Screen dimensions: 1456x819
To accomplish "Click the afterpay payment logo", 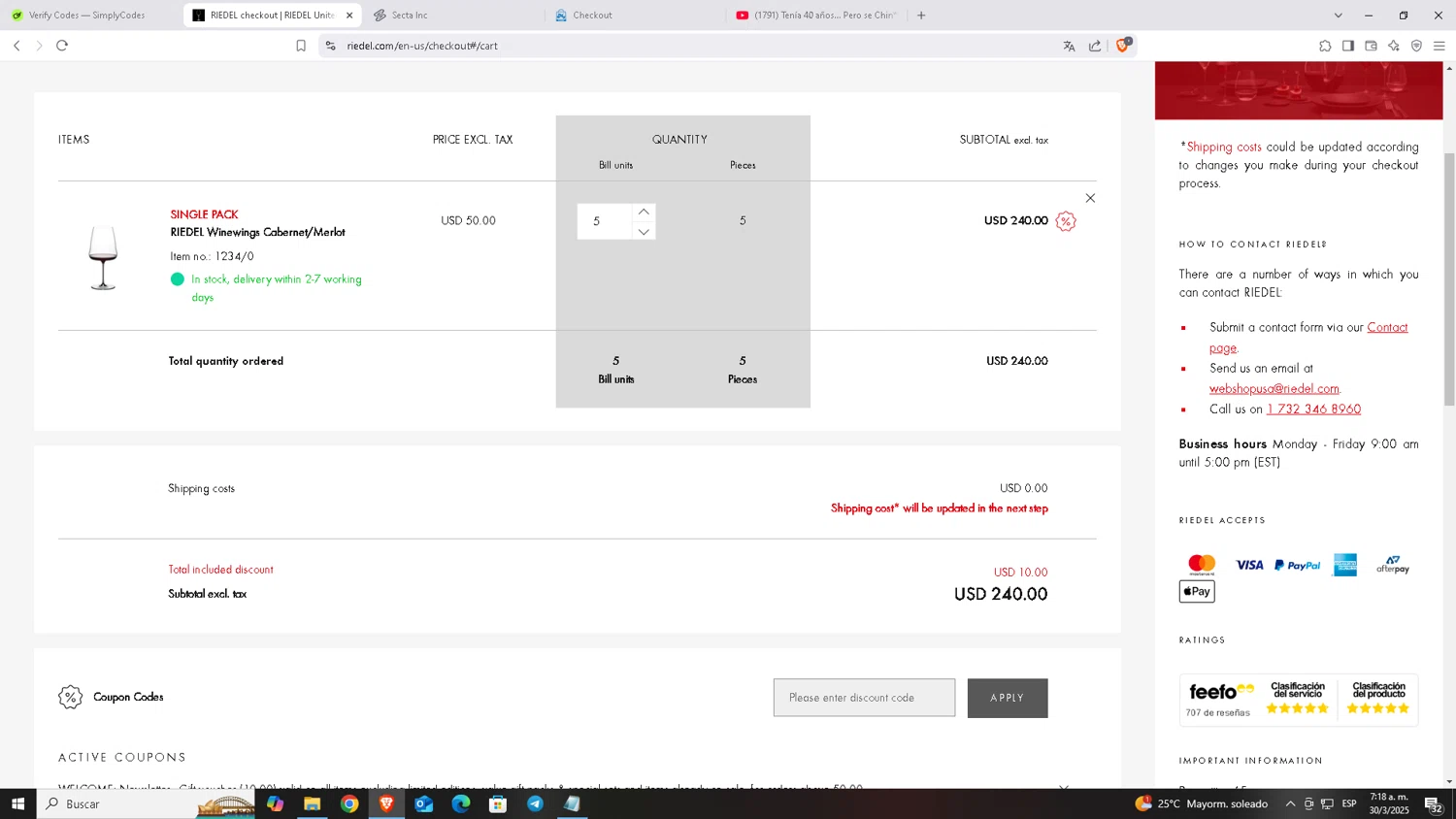I will point(1393,565).
